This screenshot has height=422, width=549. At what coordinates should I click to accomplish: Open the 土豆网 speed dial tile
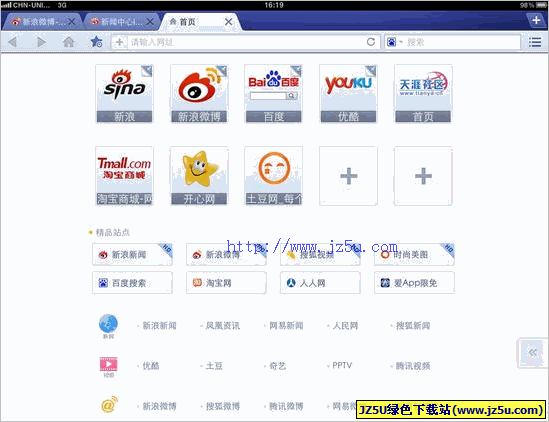point(273,176)
